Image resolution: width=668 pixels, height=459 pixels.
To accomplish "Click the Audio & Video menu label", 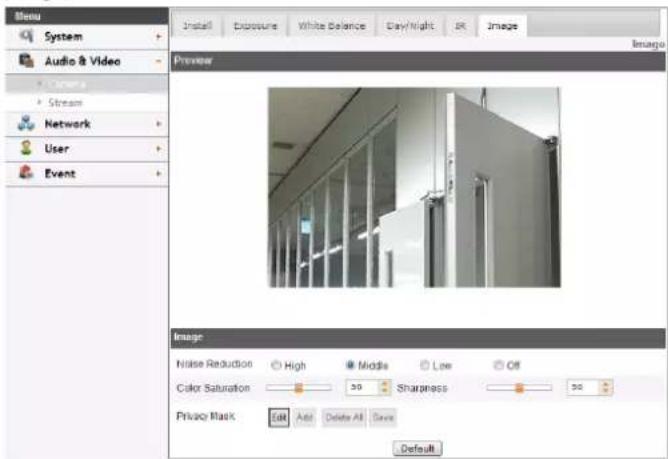I will (83, 61).
